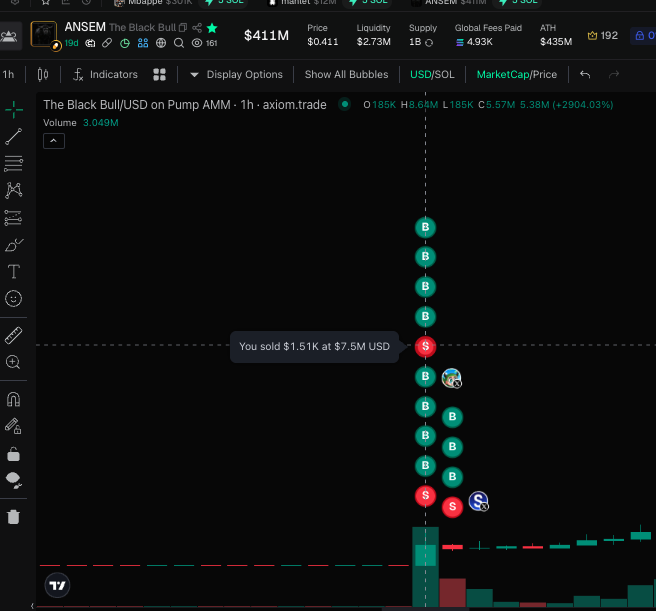This screenshot has width=656, height=611.
Task: Open the emoji icons tool
Action: [x=13, y=299]
